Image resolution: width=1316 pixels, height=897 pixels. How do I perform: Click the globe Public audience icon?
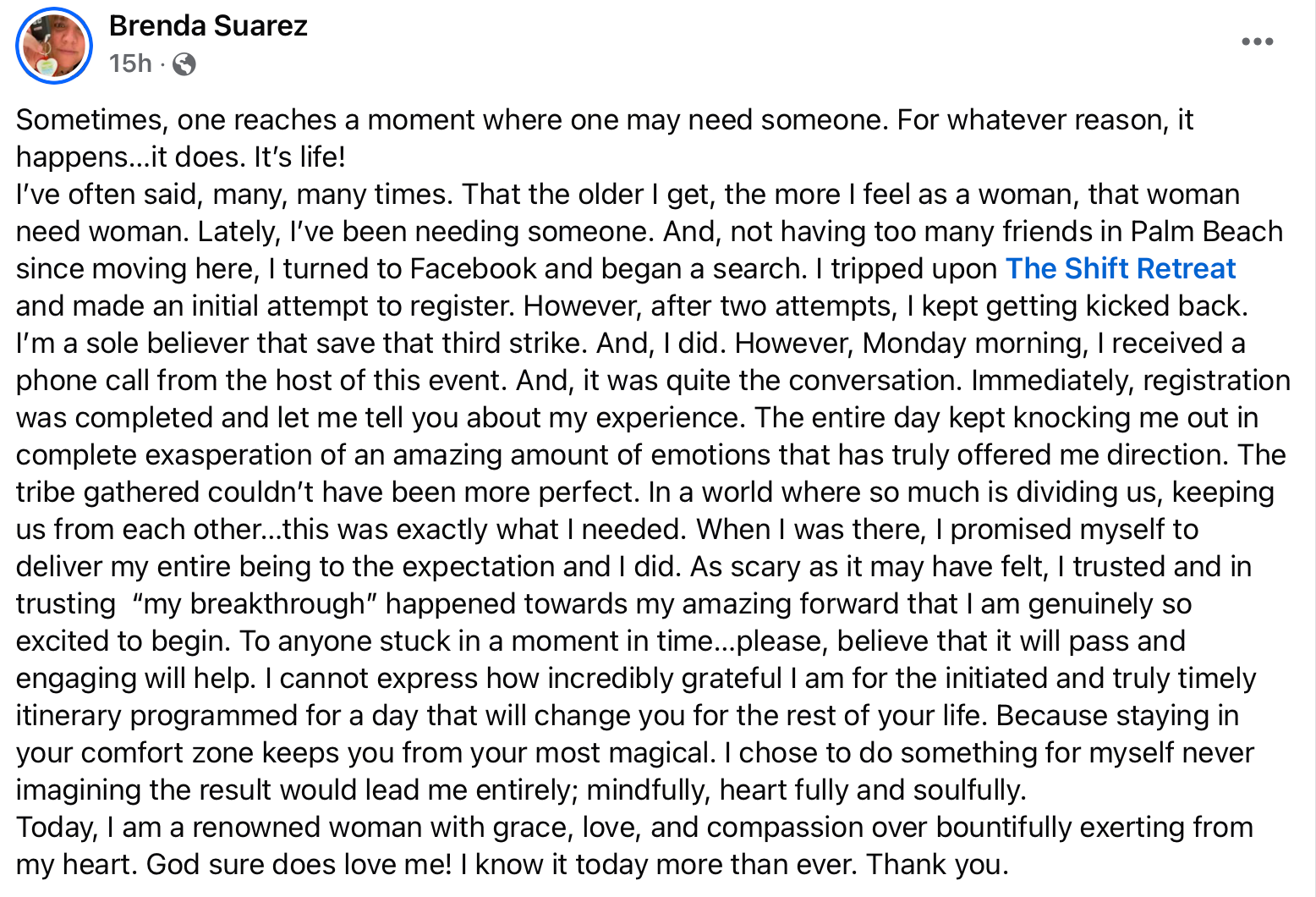tap(184, 64)
